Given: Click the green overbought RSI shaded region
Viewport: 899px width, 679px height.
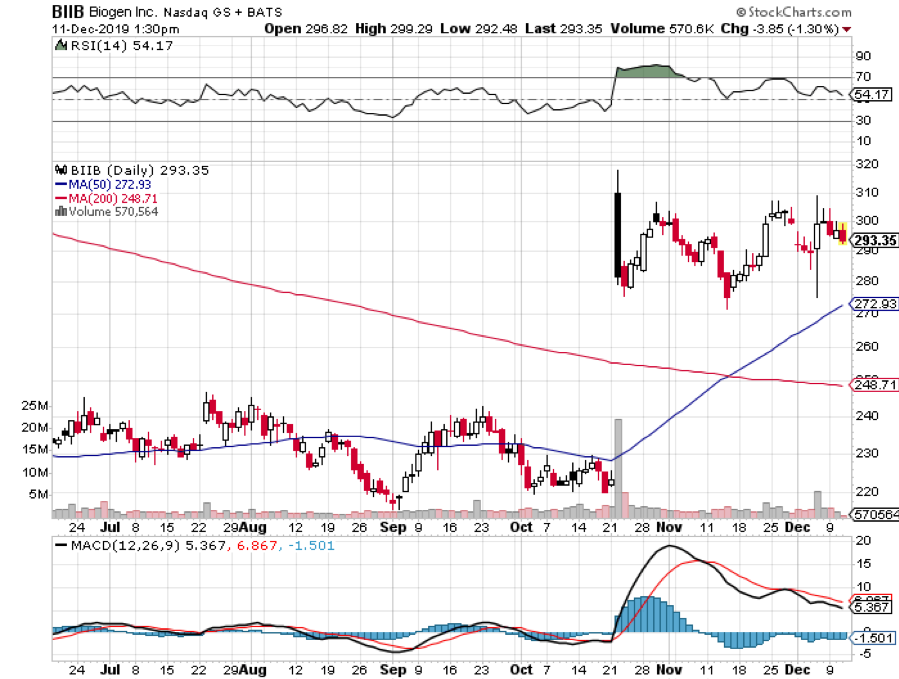Looking at the screenshot, I should click(x=648, y=71).
